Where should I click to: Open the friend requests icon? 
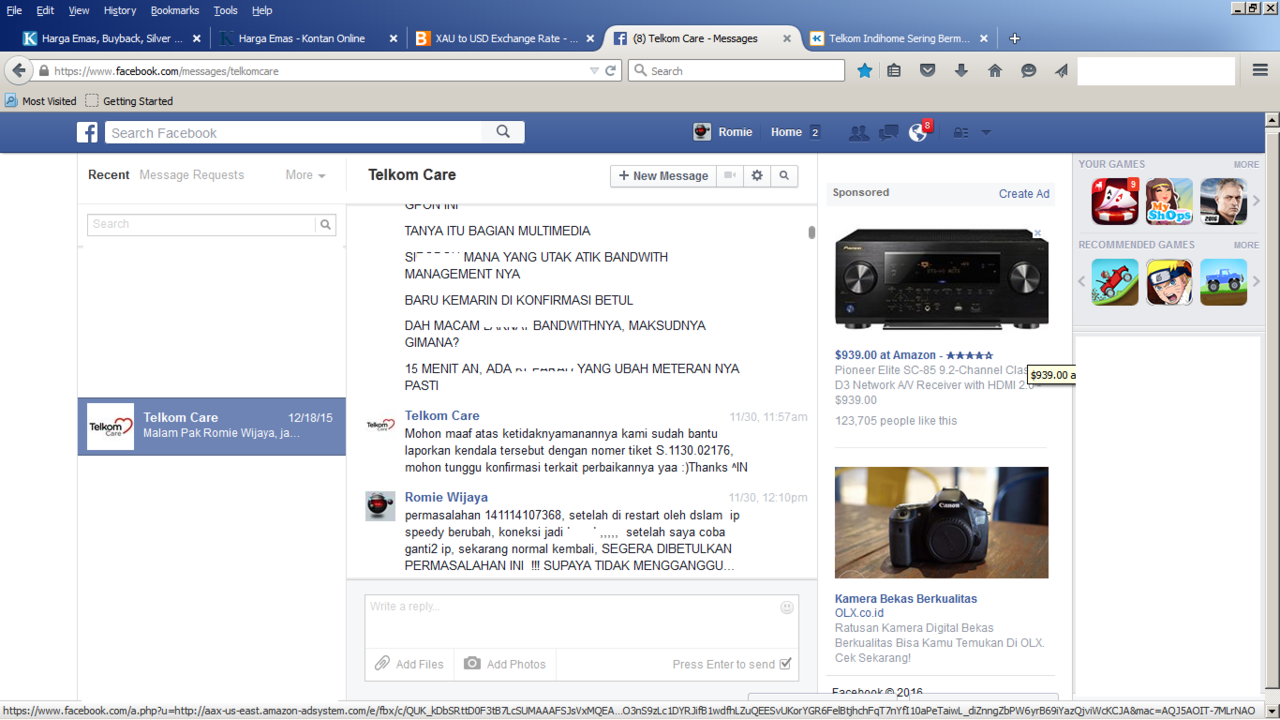pos(858,132)
